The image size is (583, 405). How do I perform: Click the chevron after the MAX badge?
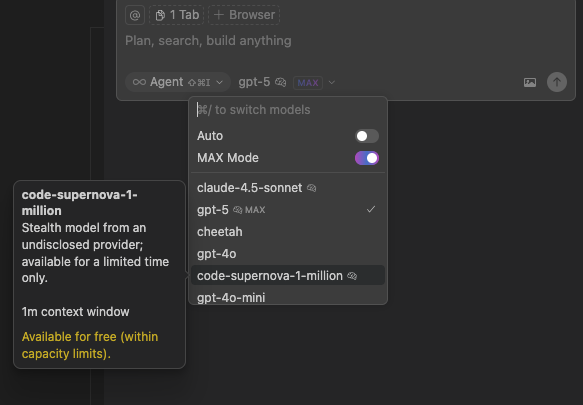coord(332,82)
